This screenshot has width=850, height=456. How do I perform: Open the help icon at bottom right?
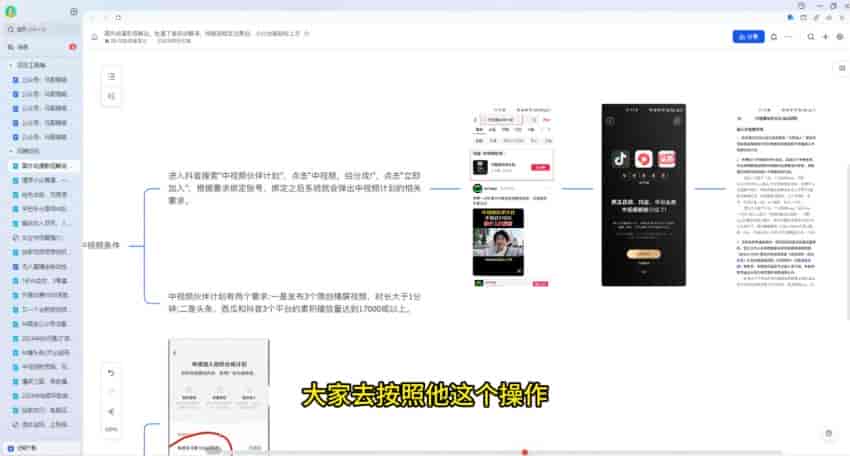[x=828, y=433]
